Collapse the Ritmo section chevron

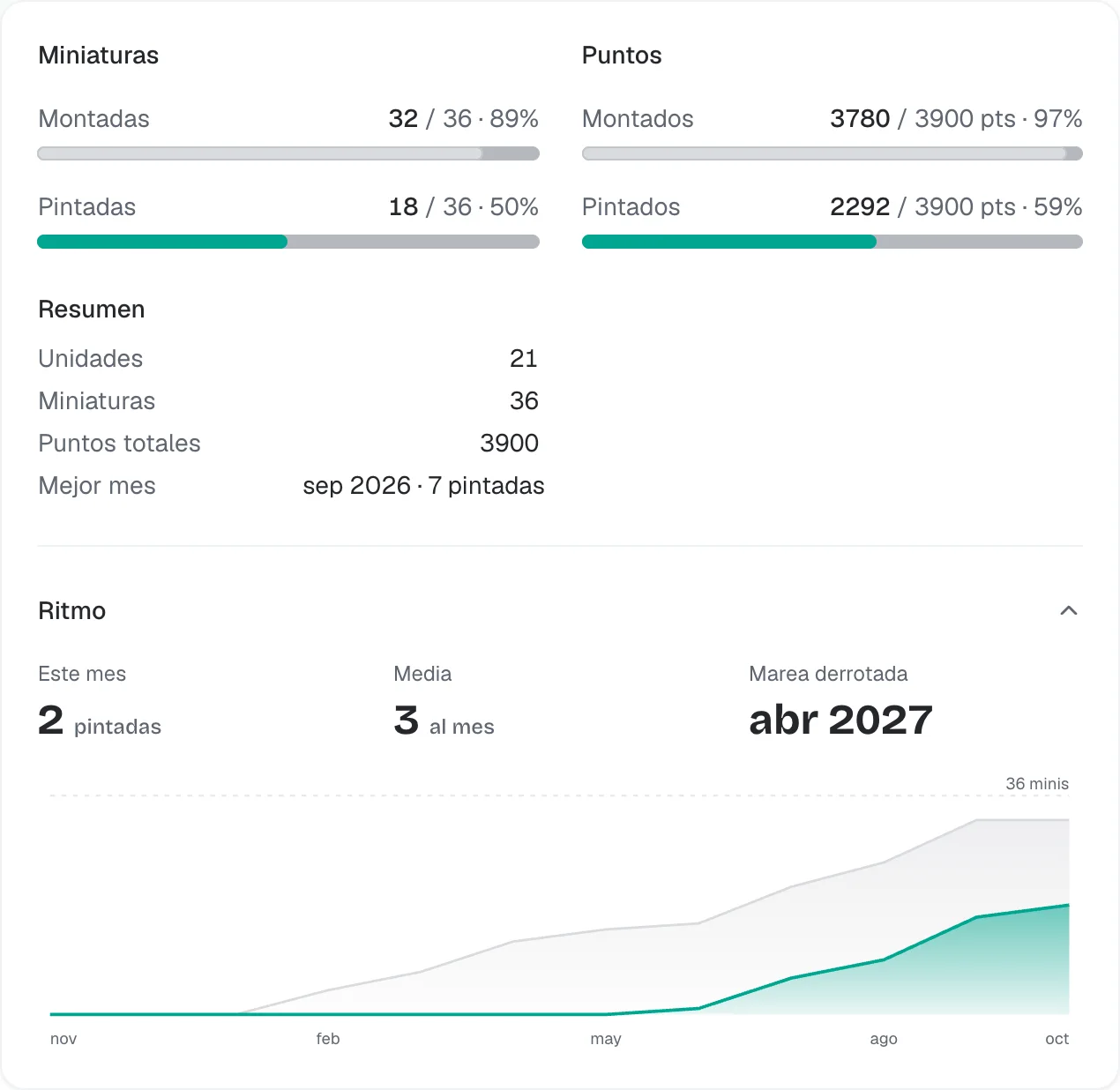tap(1068, 610)
